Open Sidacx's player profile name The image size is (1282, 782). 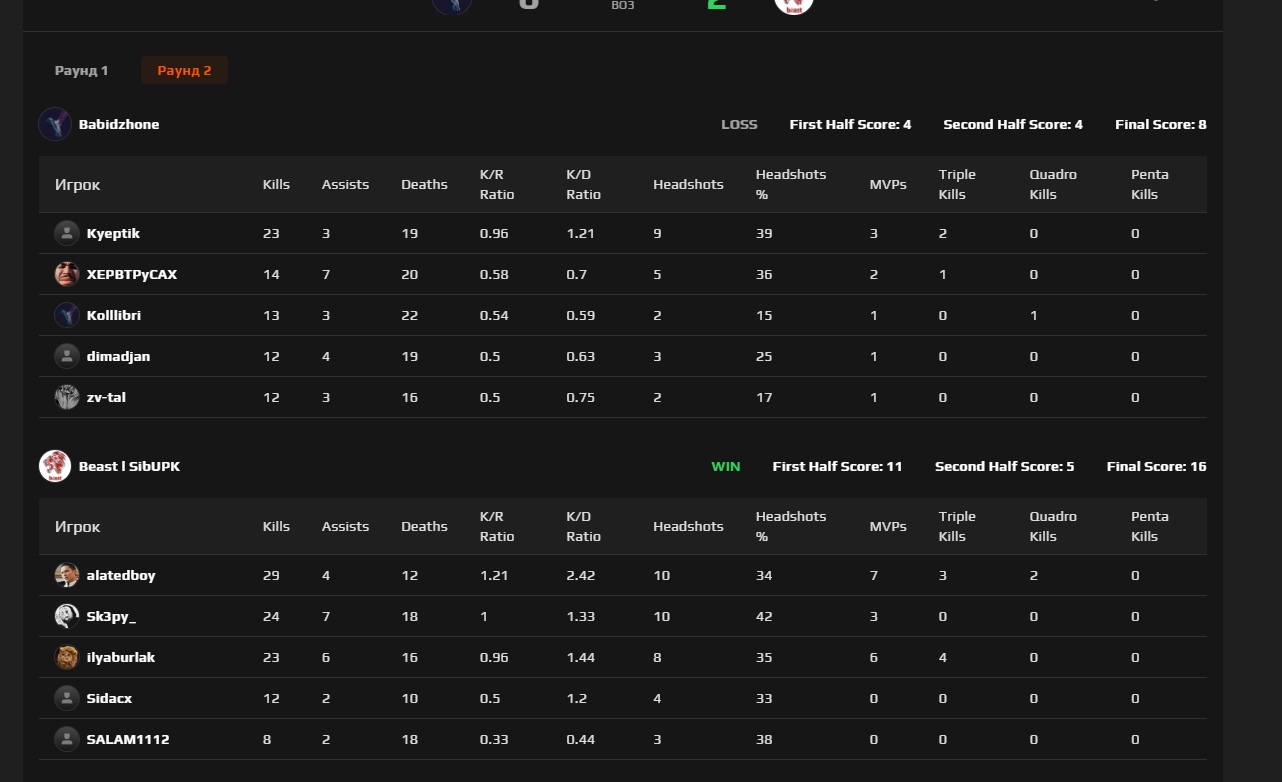[x=109, y=698]
